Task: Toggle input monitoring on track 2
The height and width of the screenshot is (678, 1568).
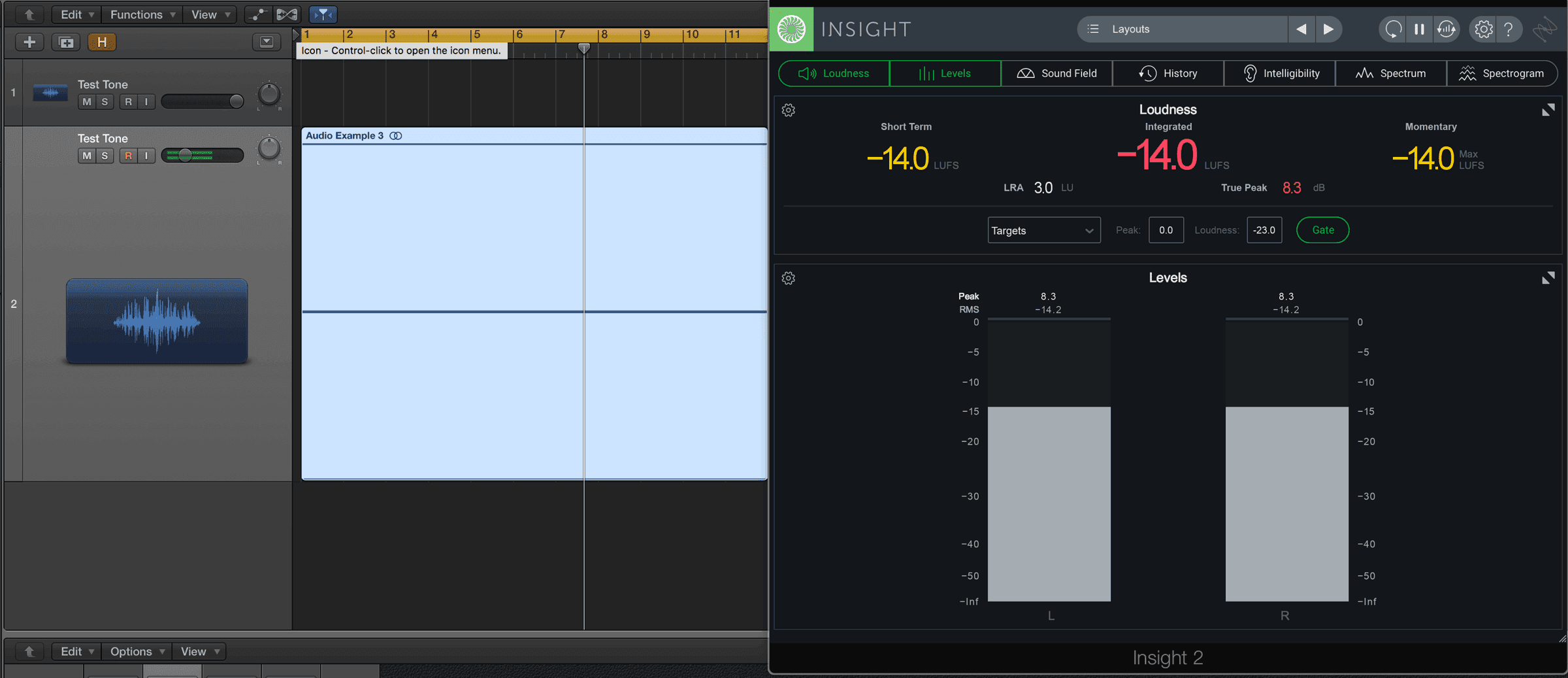Action: point(146,156)
